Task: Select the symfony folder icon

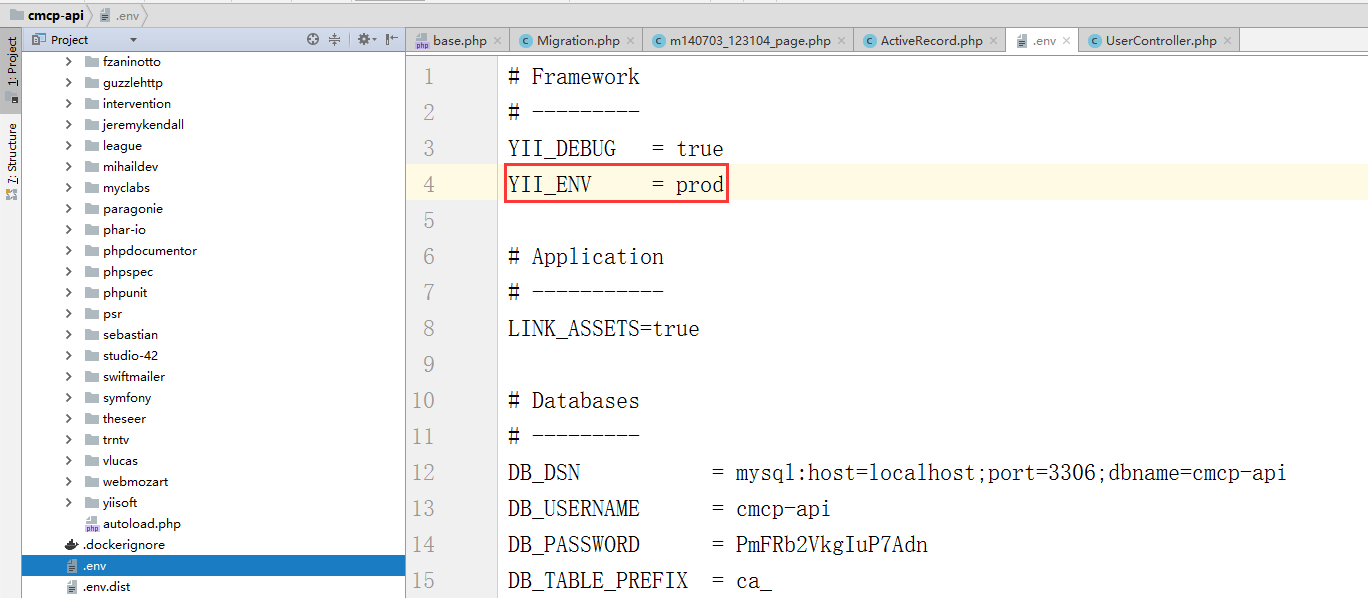Action: coord(92,397)
